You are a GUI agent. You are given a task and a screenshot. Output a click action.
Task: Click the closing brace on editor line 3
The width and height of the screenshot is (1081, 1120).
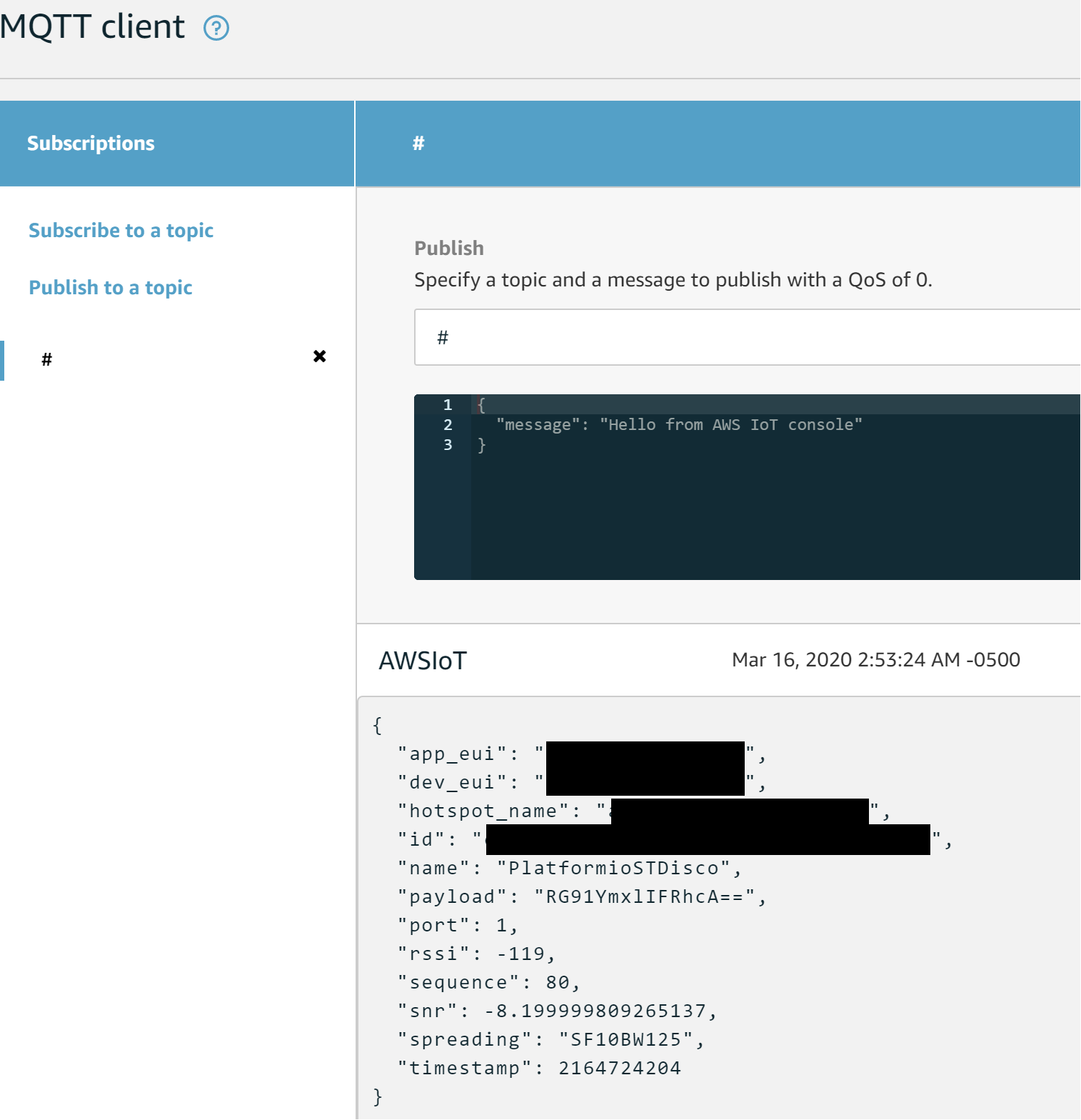click(481, 445)
